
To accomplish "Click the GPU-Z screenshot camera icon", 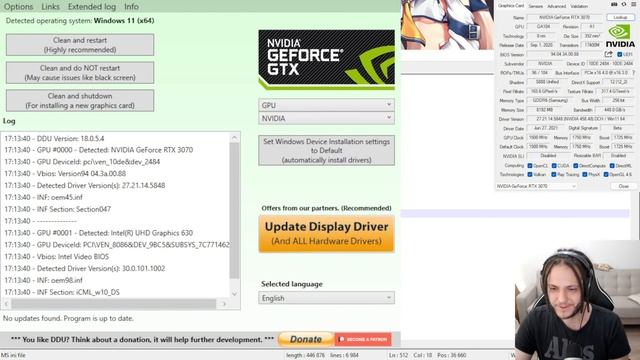I will pos(614,4).
